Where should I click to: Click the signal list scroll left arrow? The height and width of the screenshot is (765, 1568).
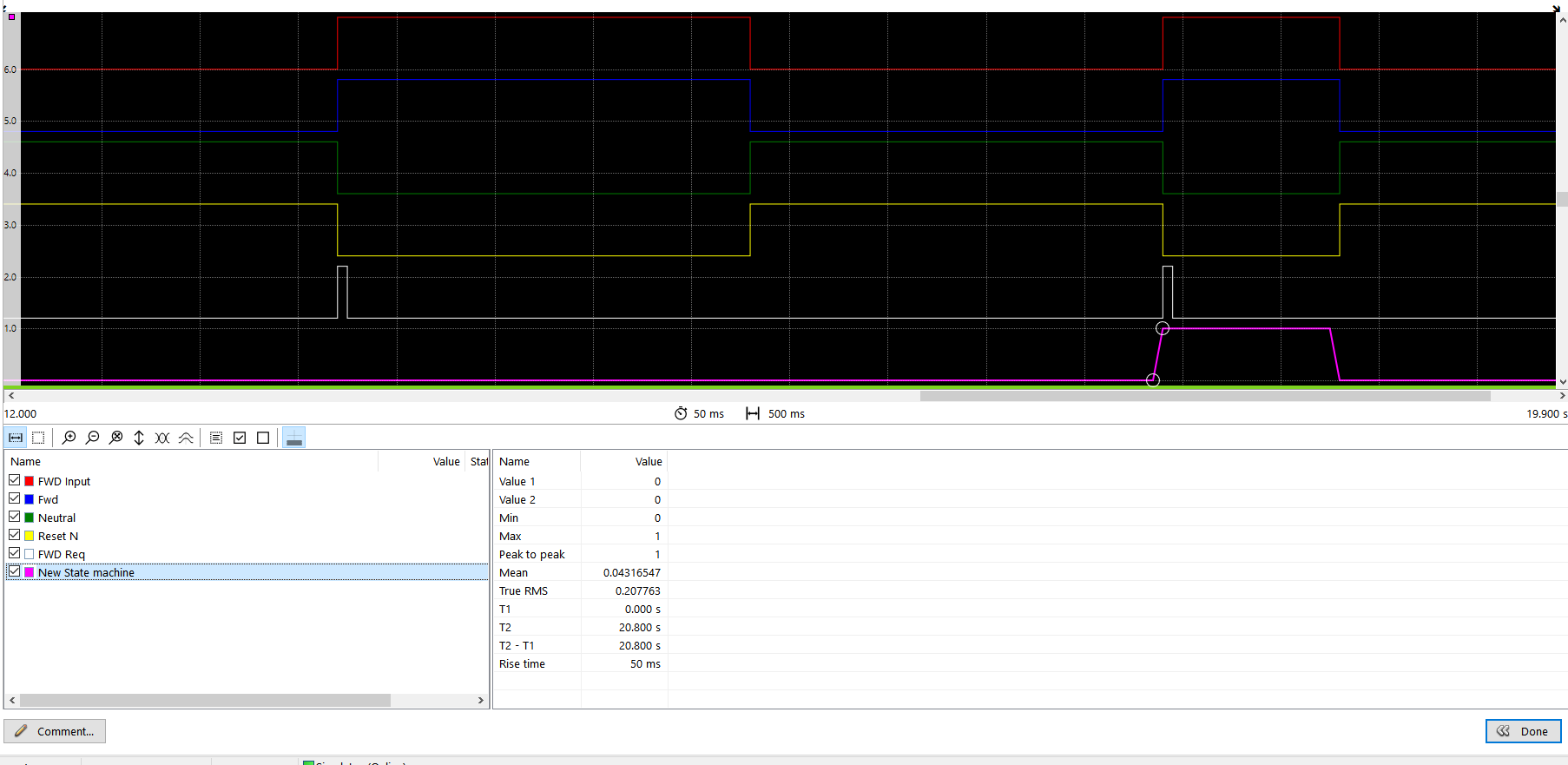point(12,700)
